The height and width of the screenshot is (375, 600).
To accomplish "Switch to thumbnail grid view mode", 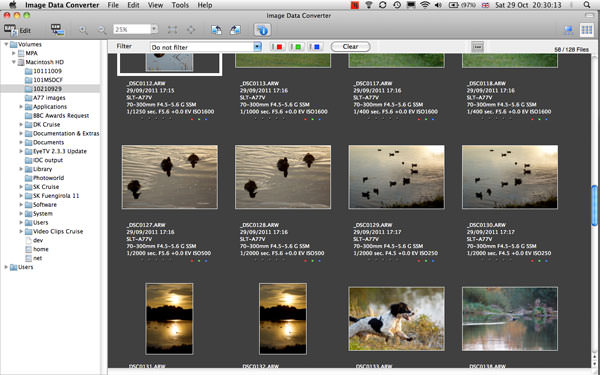I will (x=587, y=30).
